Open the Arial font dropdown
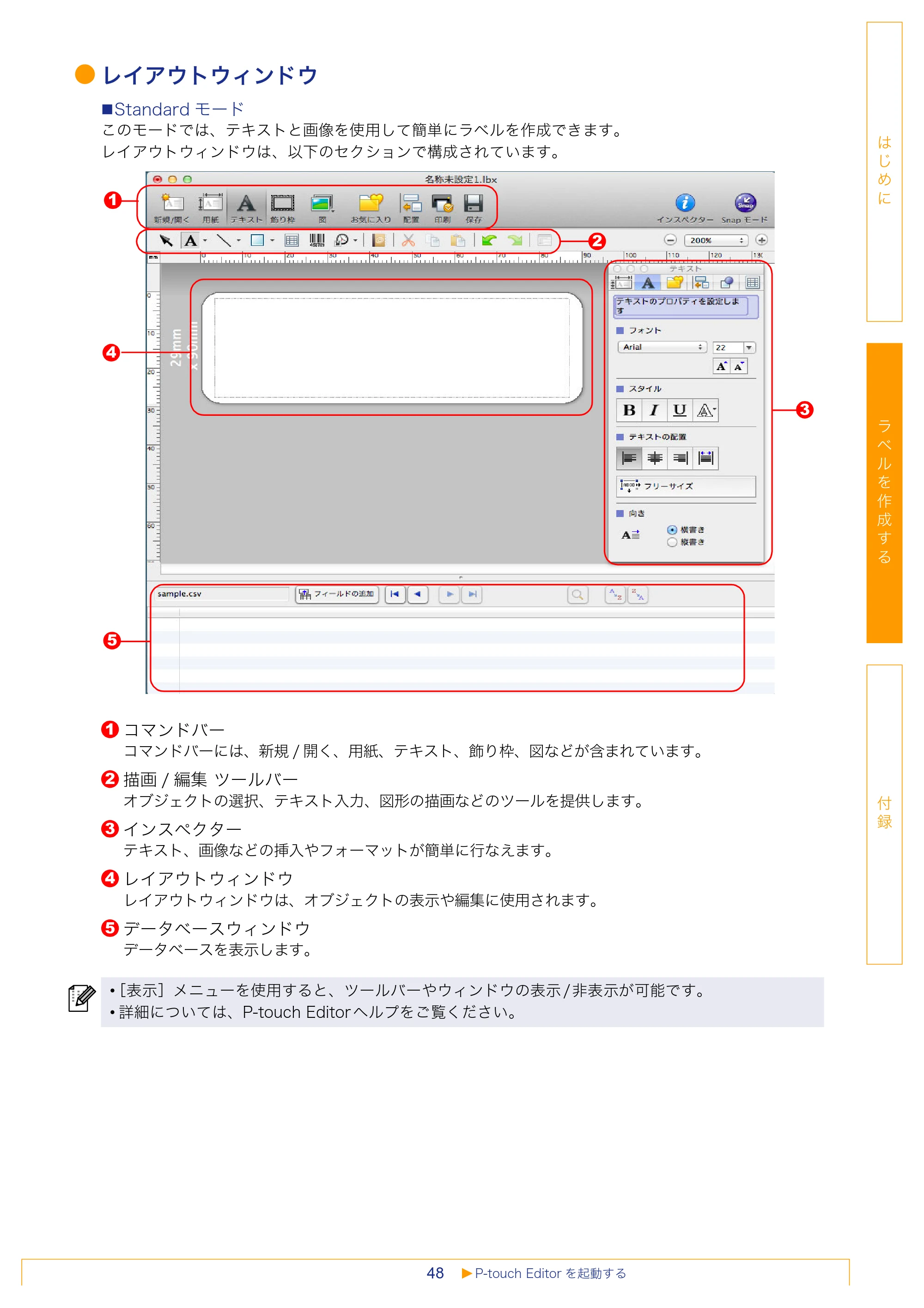924x1308 pixels. pyautogui.click(x=663, y=347)
